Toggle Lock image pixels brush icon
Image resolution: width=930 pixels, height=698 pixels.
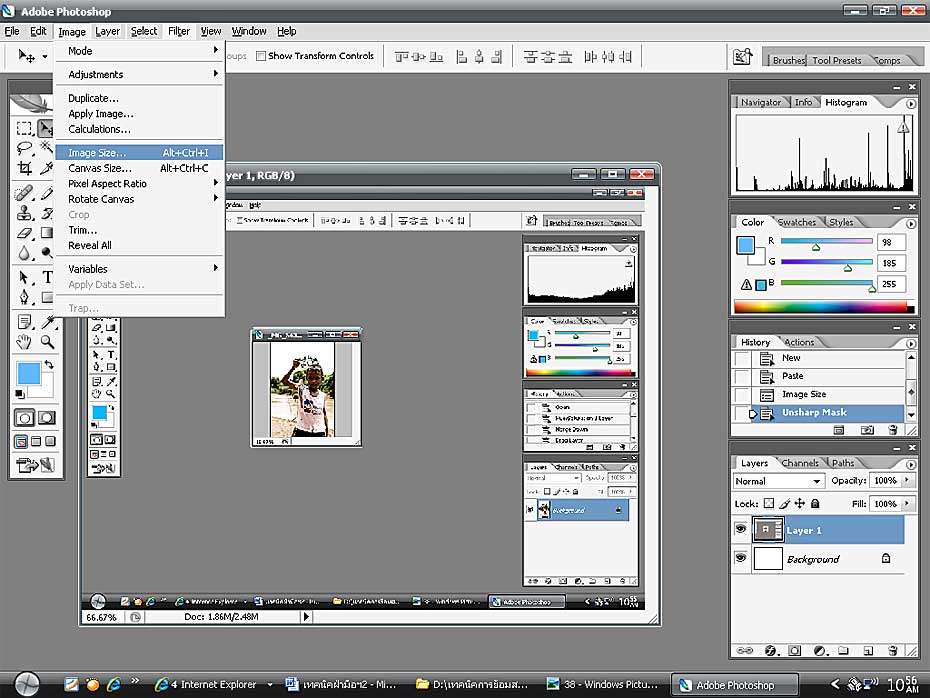pyautogui.click(x=785, y=503)
